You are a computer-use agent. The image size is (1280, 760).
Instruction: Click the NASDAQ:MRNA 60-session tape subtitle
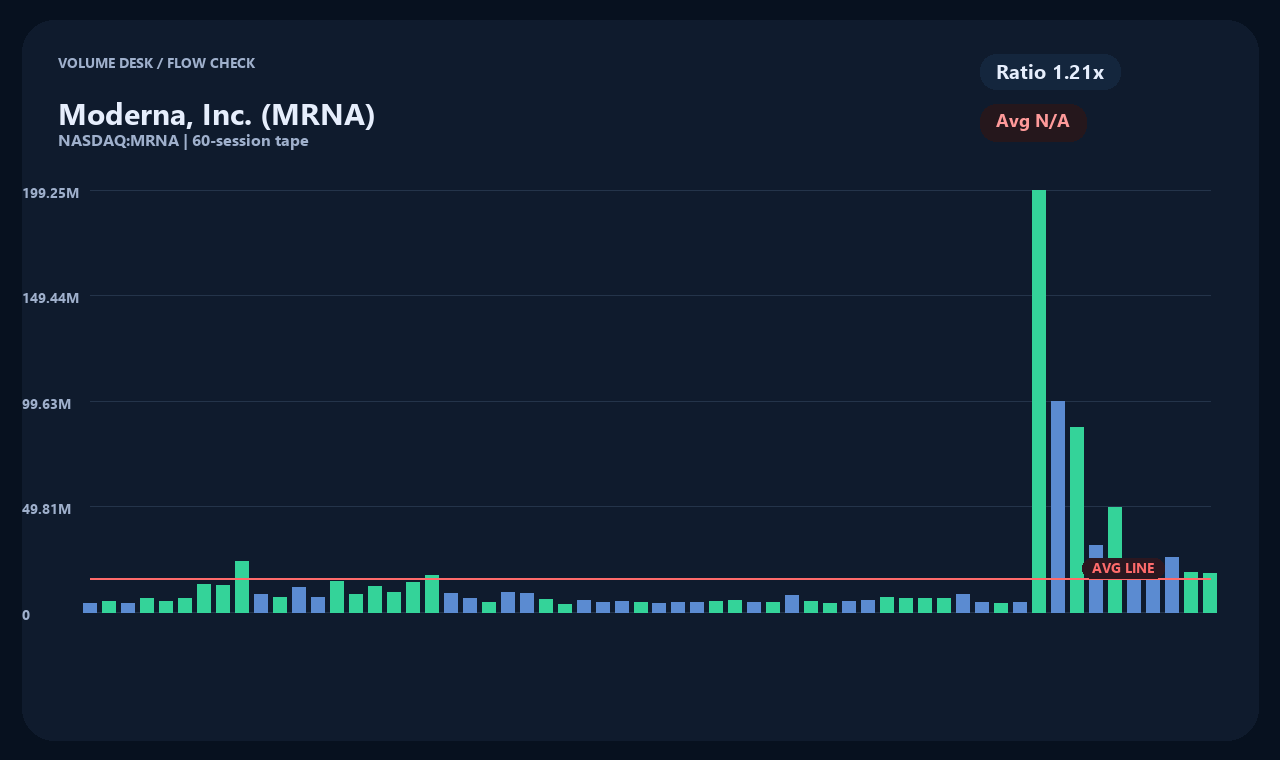(183, 141)
